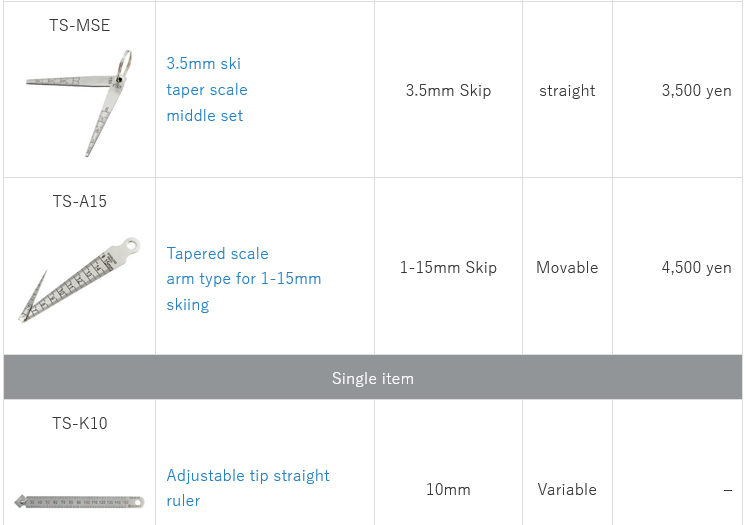Click the TS-K10 straight ruler image

click(79, 501)
